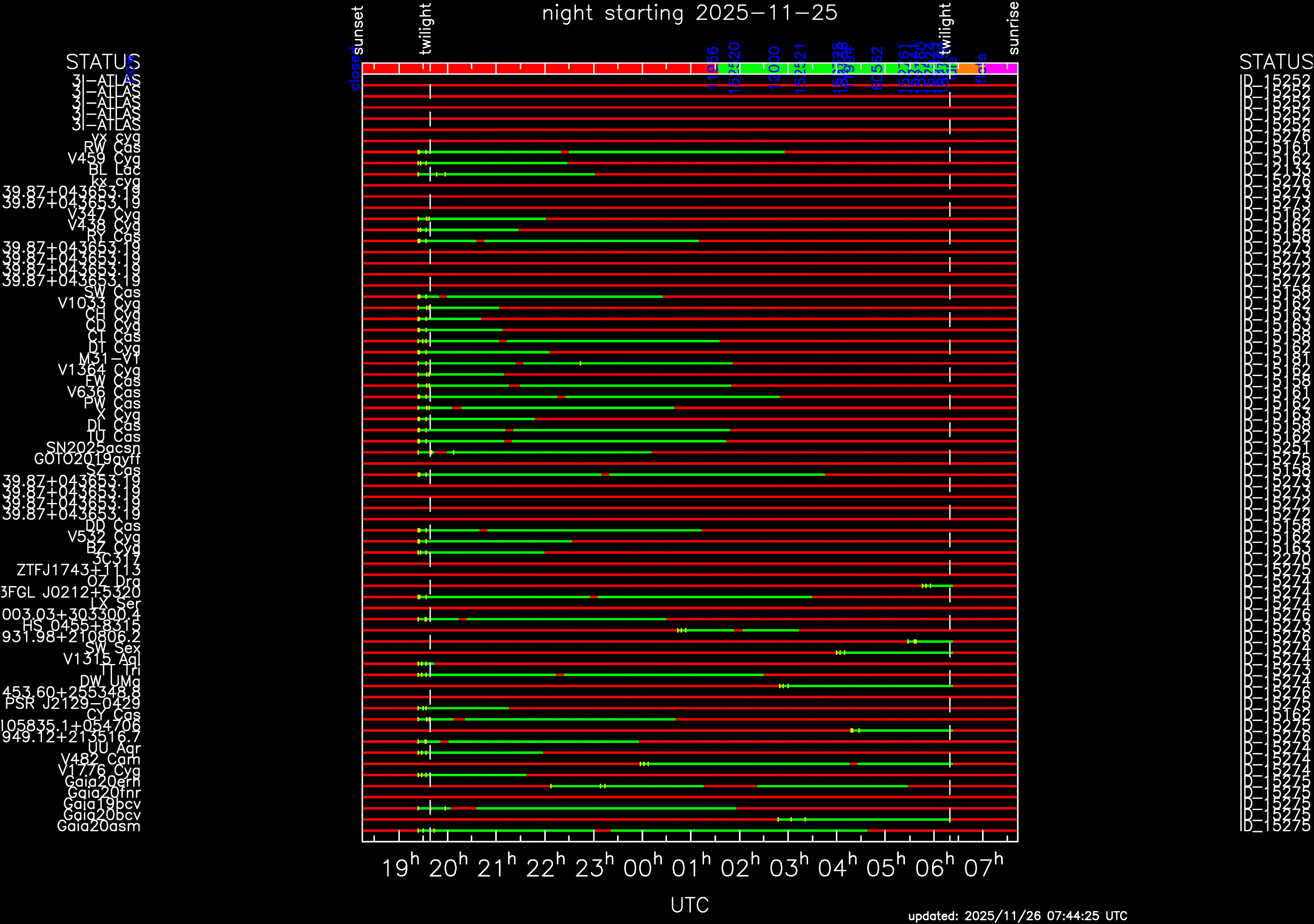
Task: Select the Gaia20asm target label
Action: click(x=99, y=825)
